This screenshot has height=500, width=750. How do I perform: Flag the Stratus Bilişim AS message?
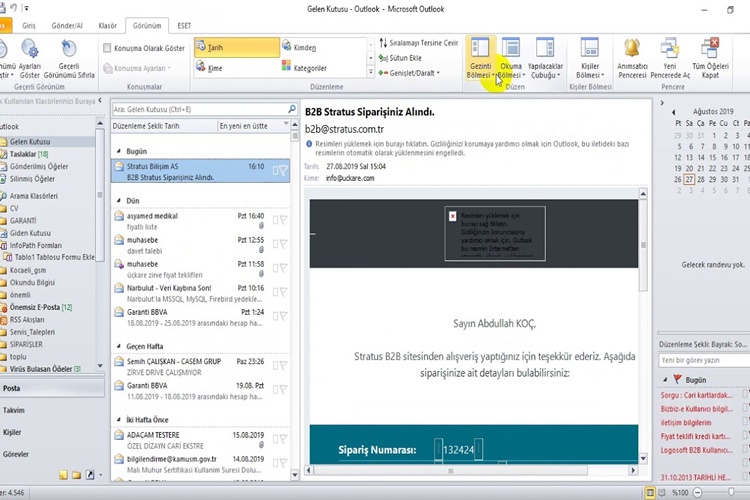(x=284, y=170)
